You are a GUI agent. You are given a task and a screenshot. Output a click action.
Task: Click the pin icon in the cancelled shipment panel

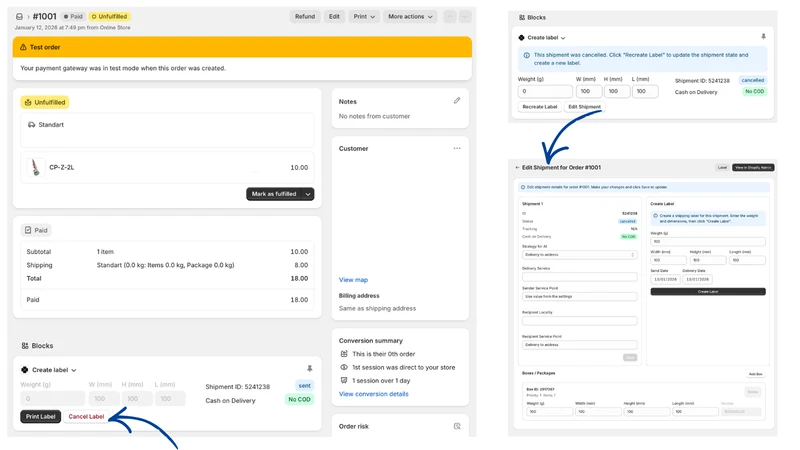click(x=763, y=37)
